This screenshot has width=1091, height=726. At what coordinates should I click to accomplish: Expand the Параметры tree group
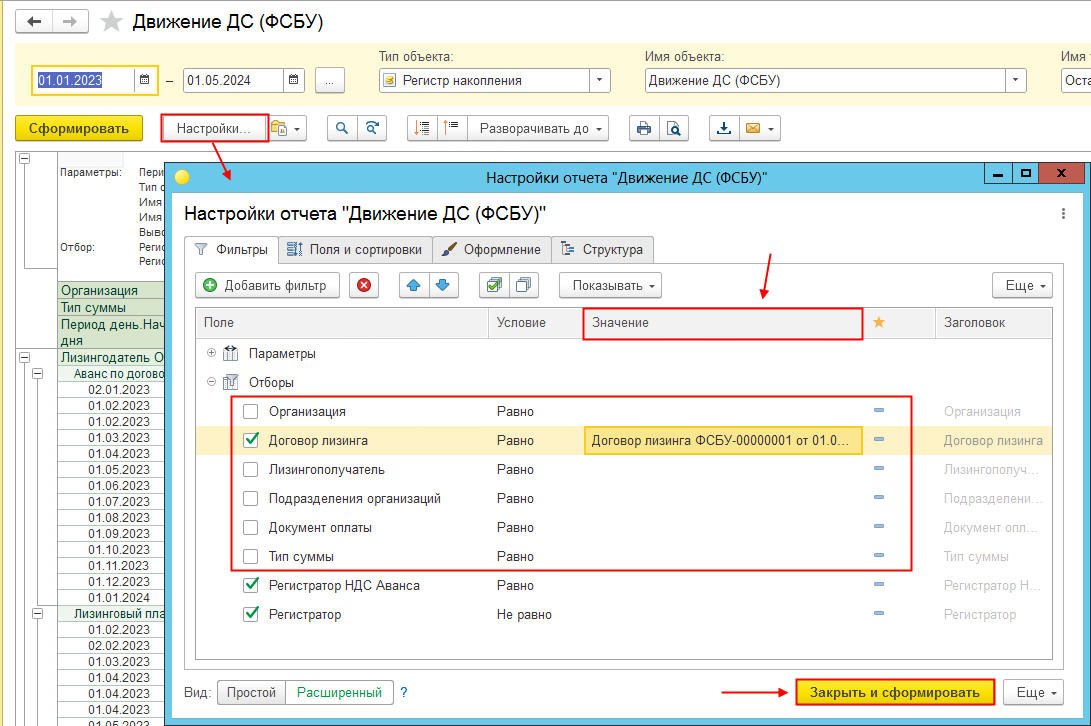coord(211,353)
